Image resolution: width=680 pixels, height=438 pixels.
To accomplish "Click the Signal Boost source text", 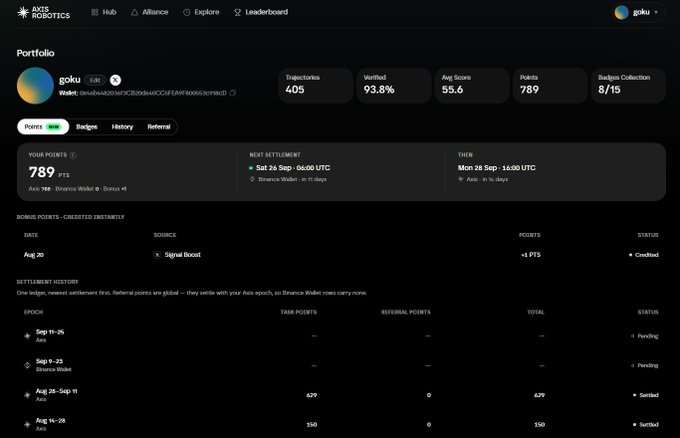I will [x=183, y=255].
